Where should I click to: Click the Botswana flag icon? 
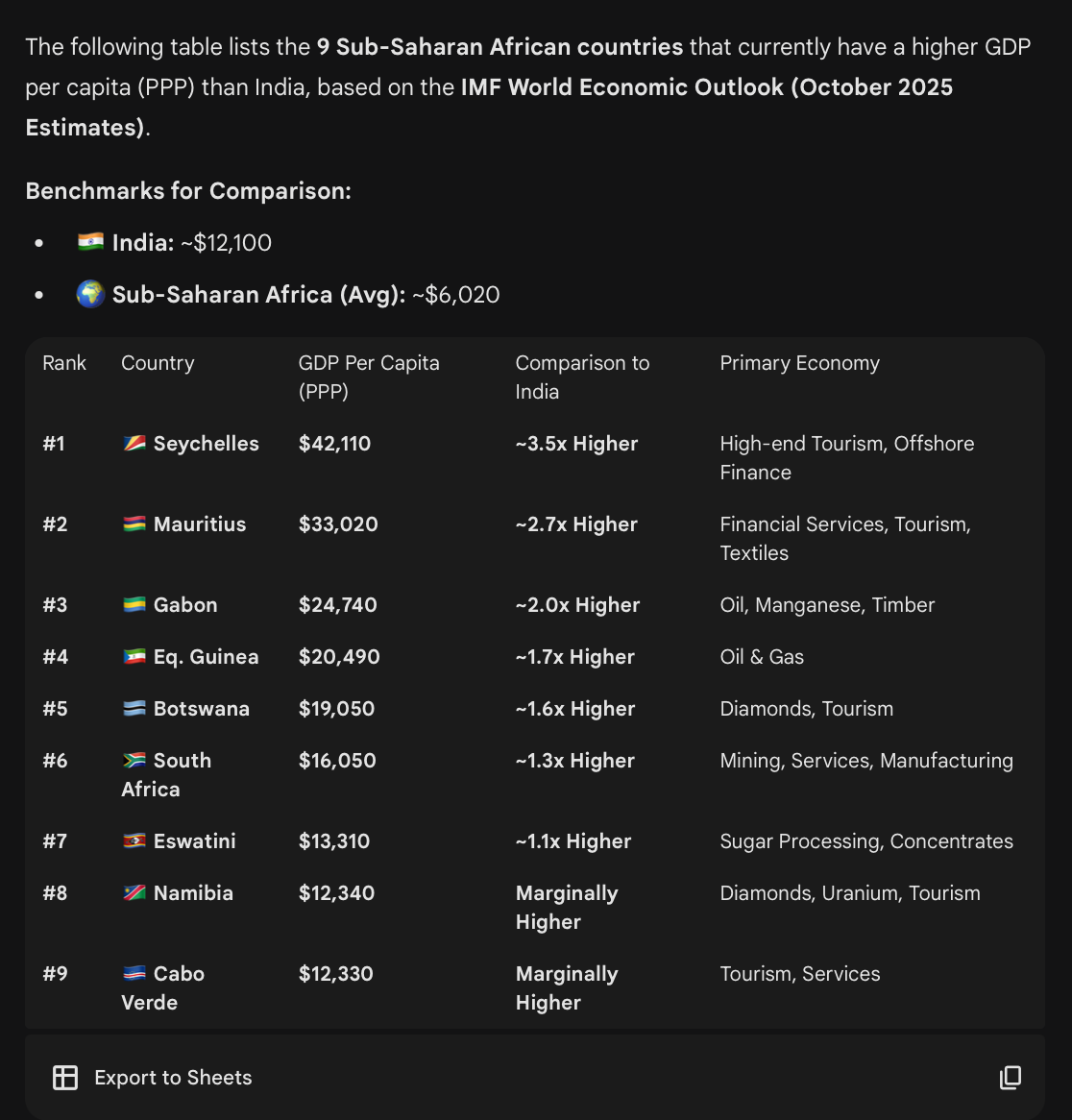click(134, 709)
